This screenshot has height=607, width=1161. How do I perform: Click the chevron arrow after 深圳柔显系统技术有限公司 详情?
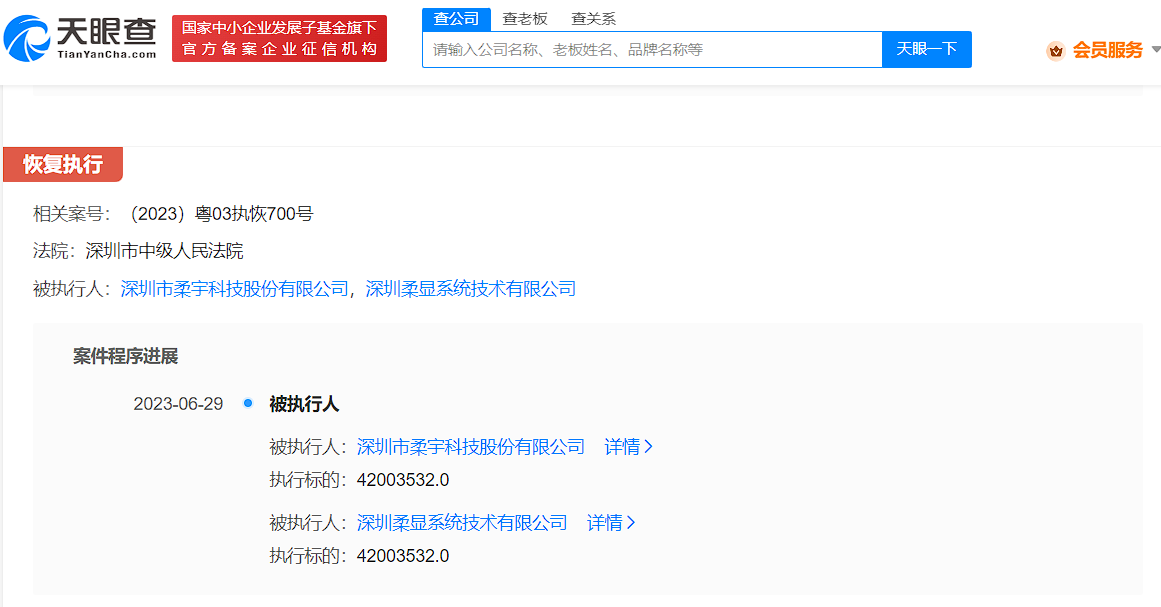[x=630, y=523]
